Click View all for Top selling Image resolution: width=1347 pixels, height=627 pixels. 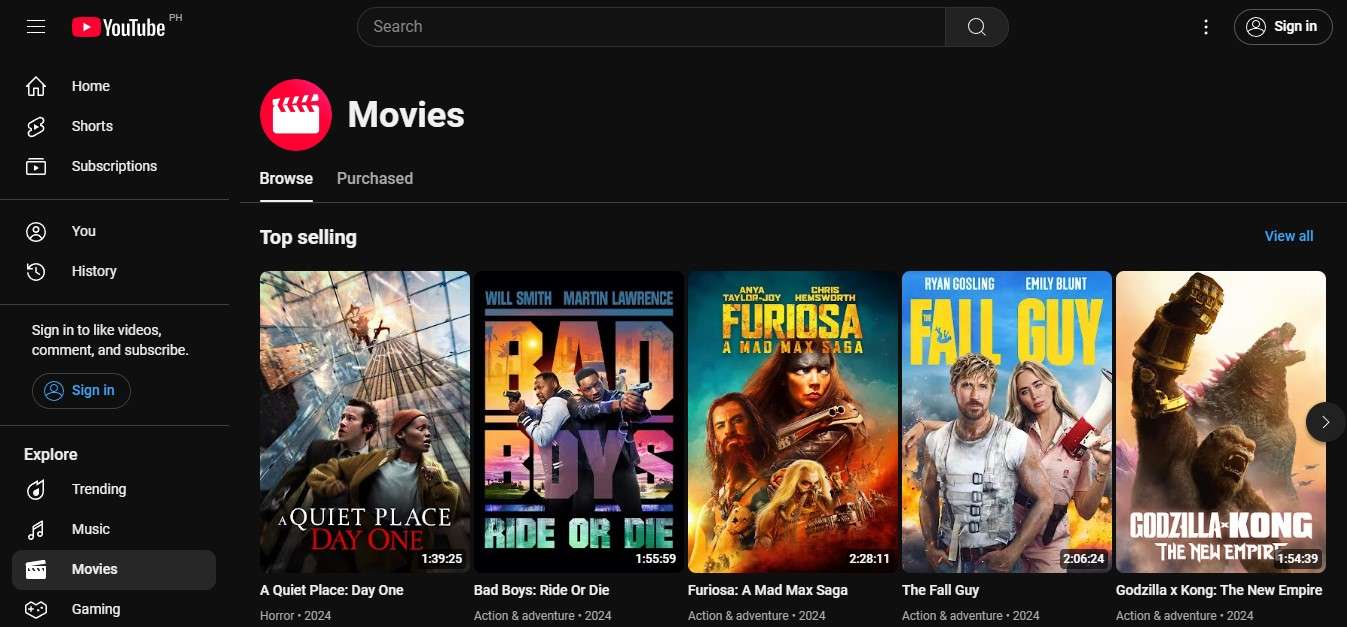click(1289, 236)
